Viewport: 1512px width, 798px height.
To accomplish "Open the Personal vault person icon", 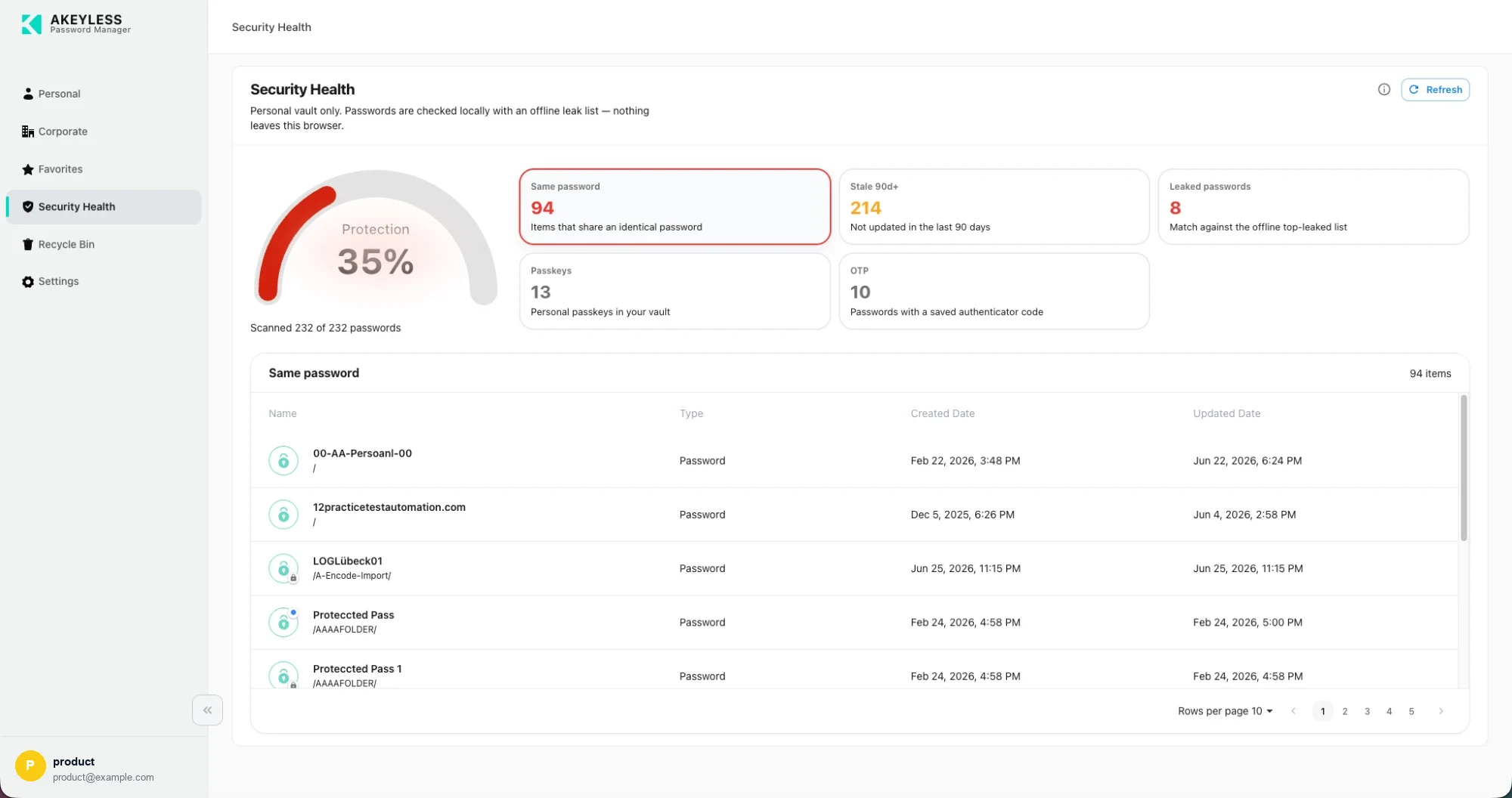I will [x=28, y=94].
